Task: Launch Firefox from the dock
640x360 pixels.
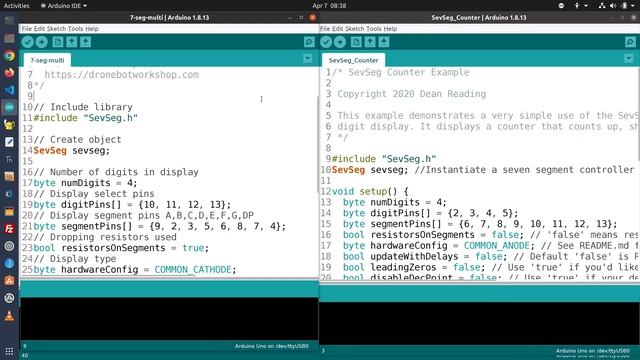Action: coord(9,73)
